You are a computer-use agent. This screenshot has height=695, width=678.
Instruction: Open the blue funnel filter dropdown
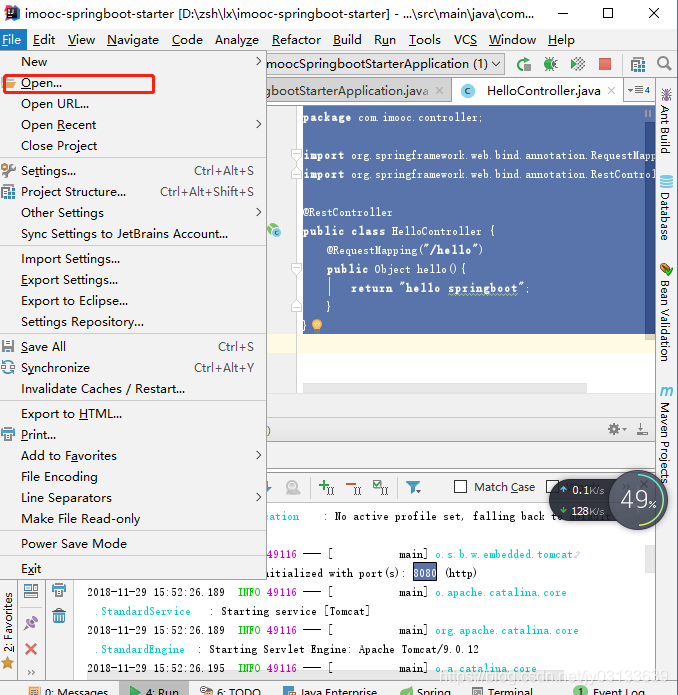coord(413,487)
